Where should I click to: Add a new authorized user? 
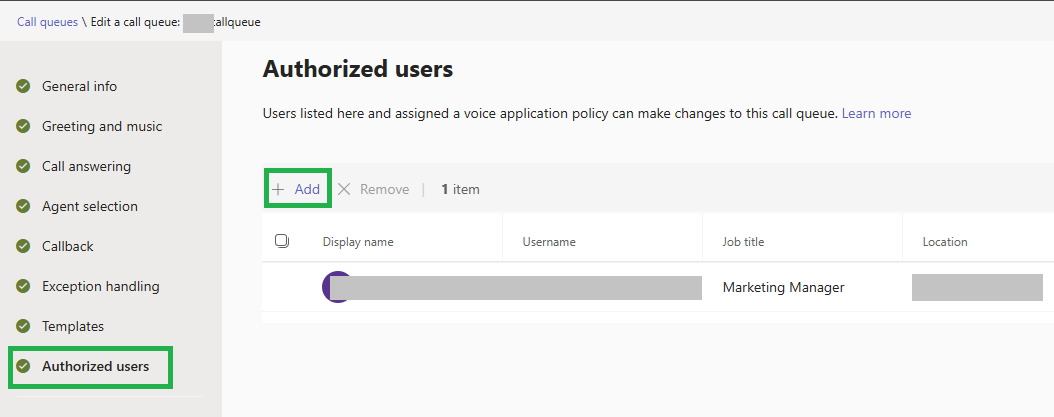296,190
